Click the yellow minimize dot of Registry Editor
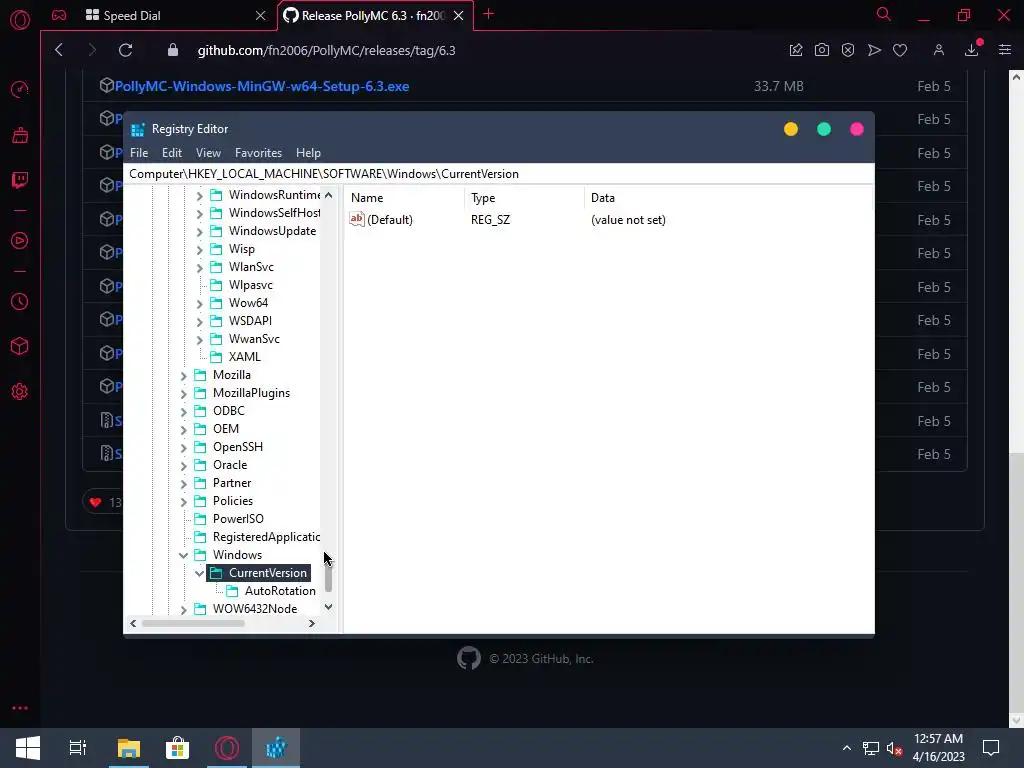 [790, 129]
